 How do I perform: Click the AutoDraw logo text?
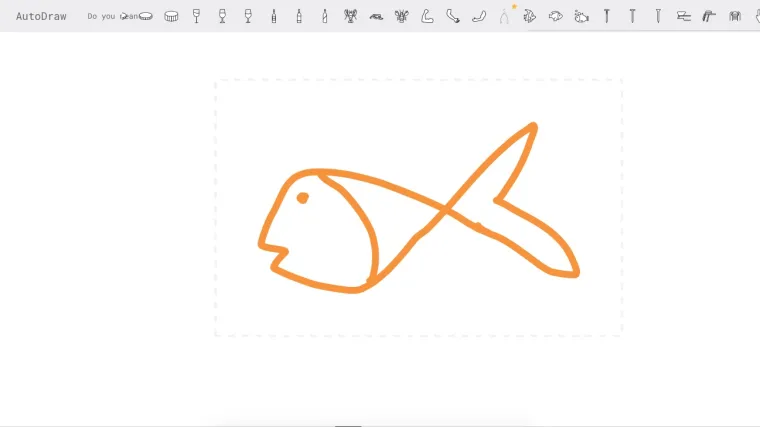coord(41,16)
